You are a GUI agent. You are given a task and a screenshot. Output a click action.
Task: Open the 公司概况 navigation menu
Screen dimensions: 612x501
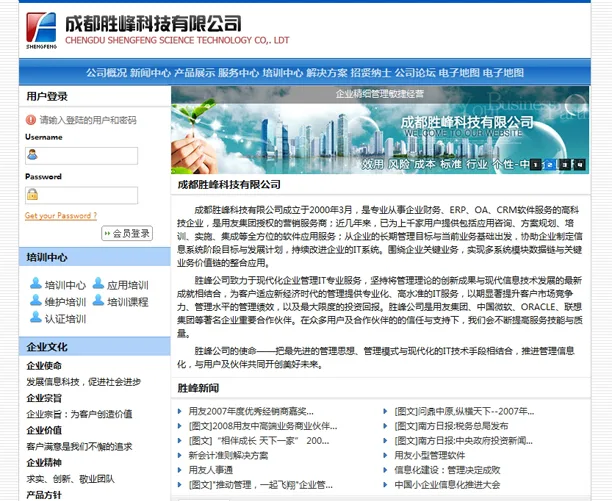point(106,73)
